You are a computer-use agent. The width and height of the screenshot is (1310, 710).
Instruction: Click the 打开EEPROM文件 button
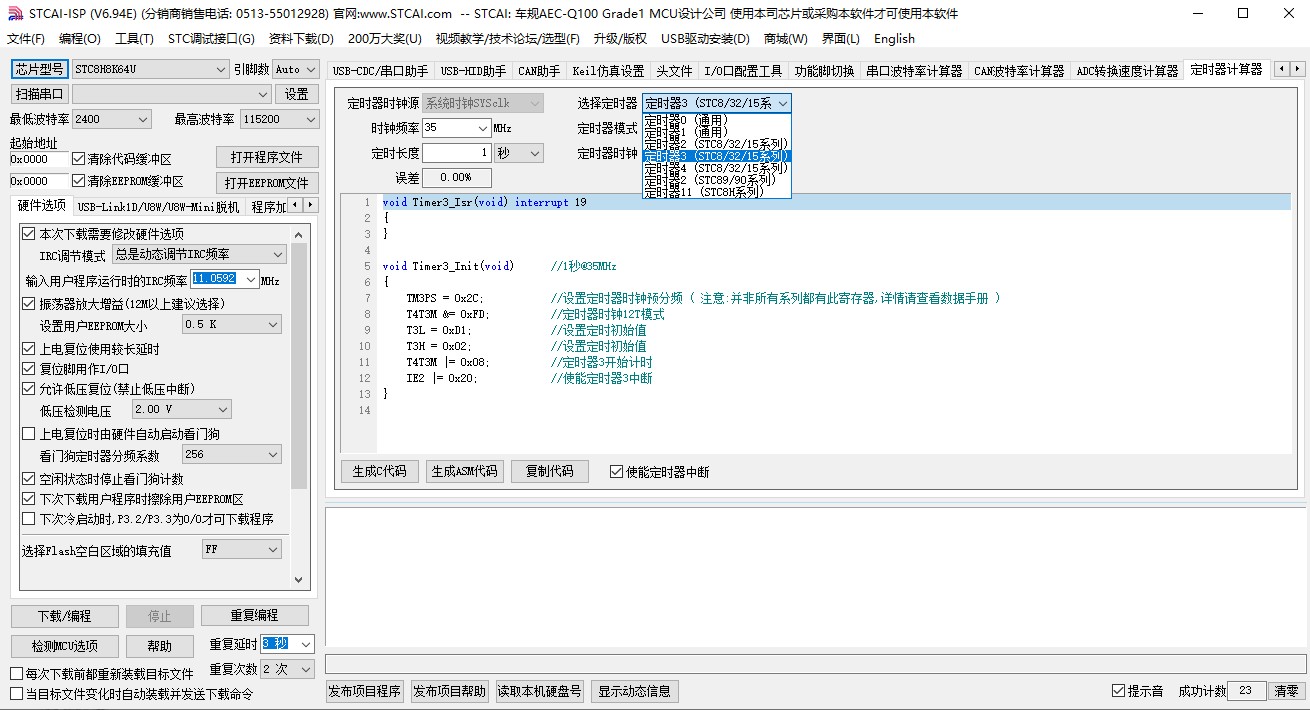click(x=267, y=183)
